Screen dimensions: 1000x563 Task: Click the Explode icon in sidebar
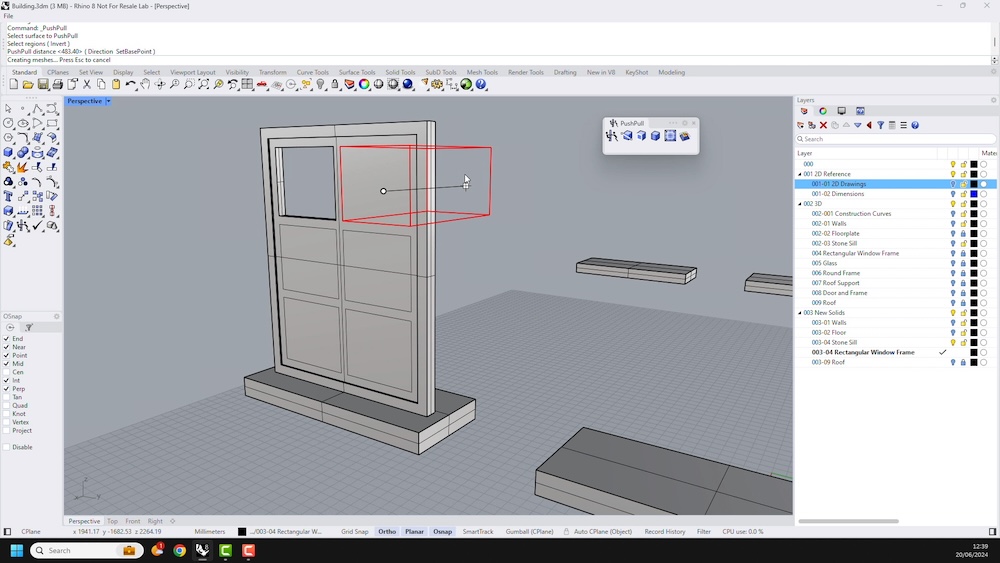pyautogui.click(x=23, y=167)
